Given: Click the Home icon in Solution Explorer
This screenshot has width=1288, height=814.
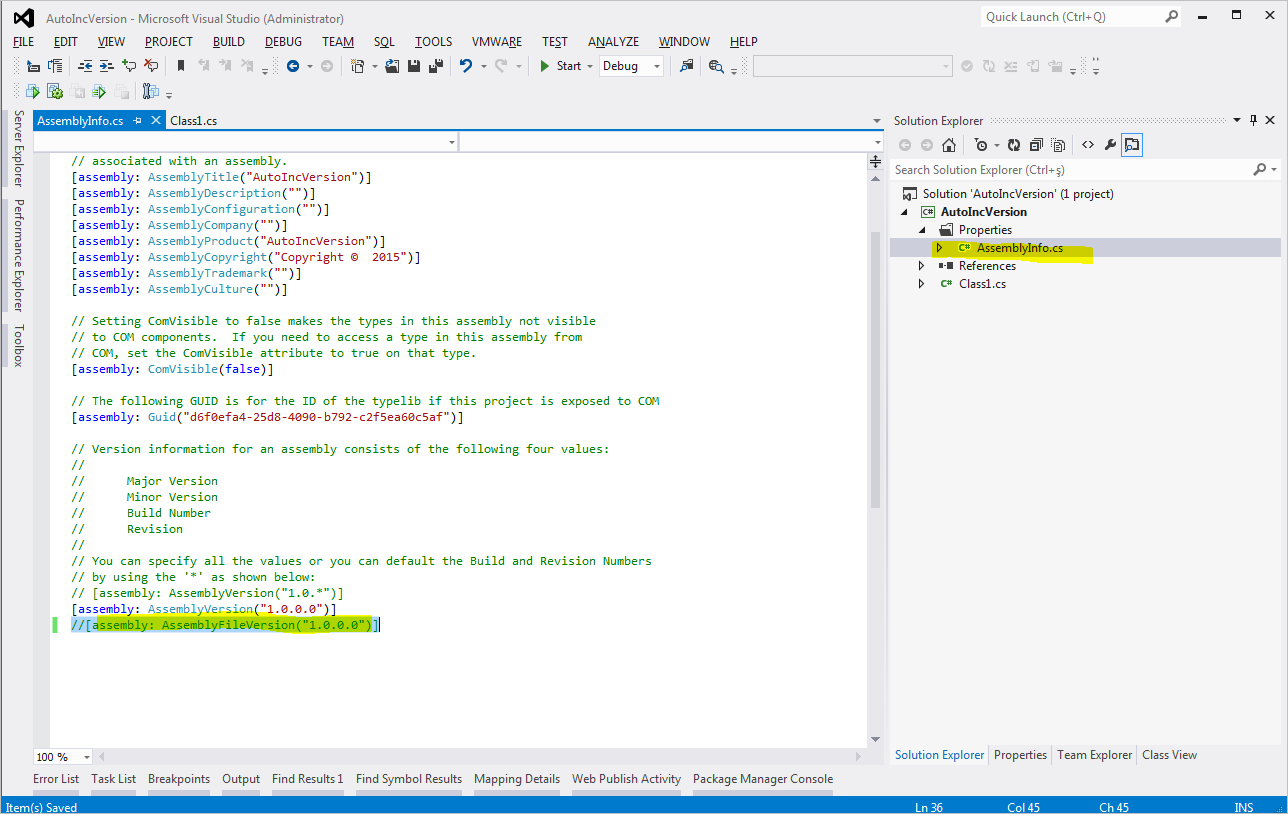Looking at the screenshot, I should coord(949,145).
